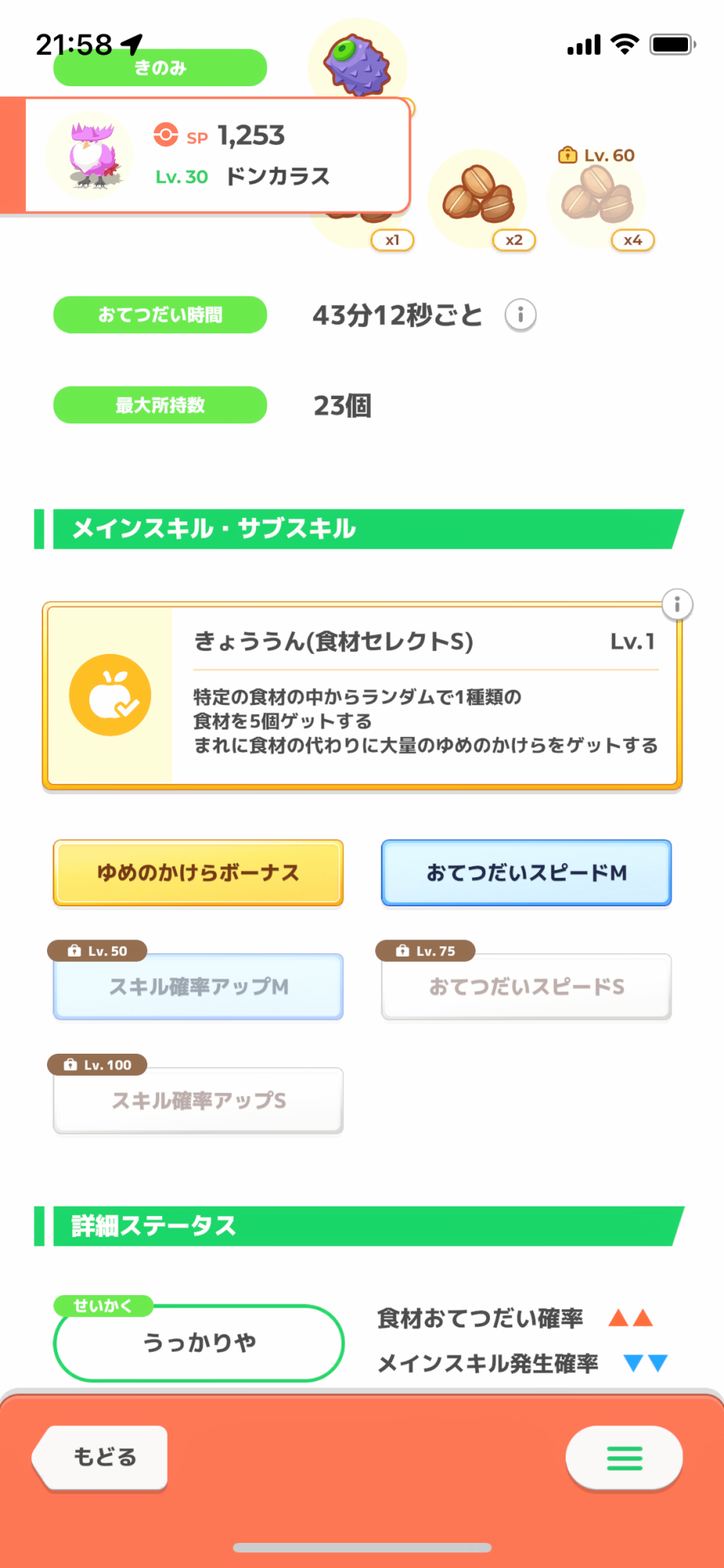Select the ゆめのかけらボーナス sub skill
The image size is (724, 1568).
pyautogui.click(x=198, y=873)
